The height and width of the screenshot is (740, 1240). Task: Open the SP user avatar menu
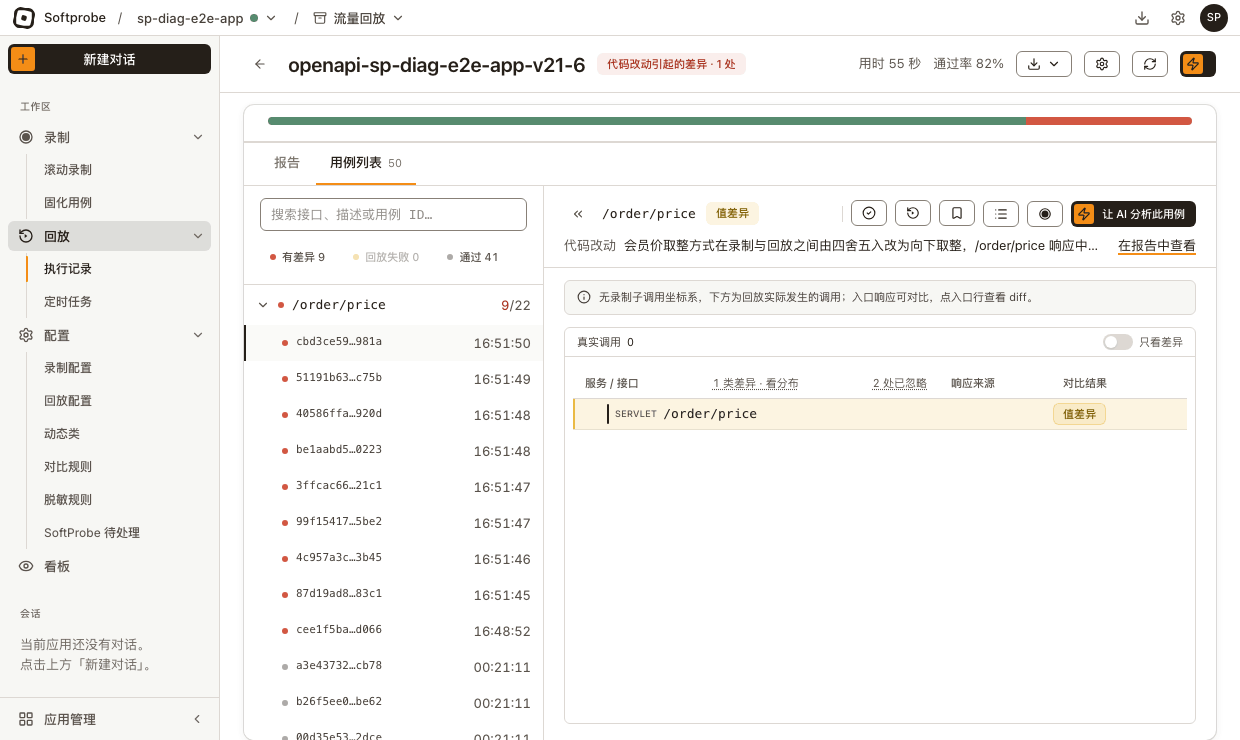click(x=1213, y=18)
